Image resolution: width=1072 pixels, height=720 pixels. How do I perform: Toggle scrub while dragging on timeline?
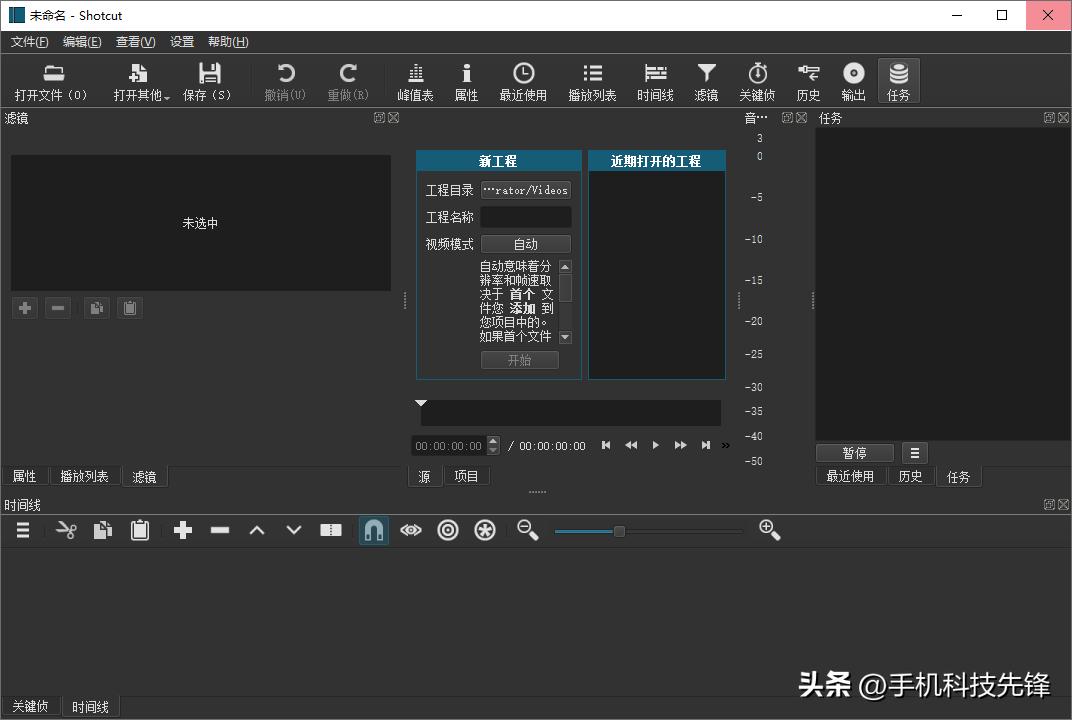point(409,530)
